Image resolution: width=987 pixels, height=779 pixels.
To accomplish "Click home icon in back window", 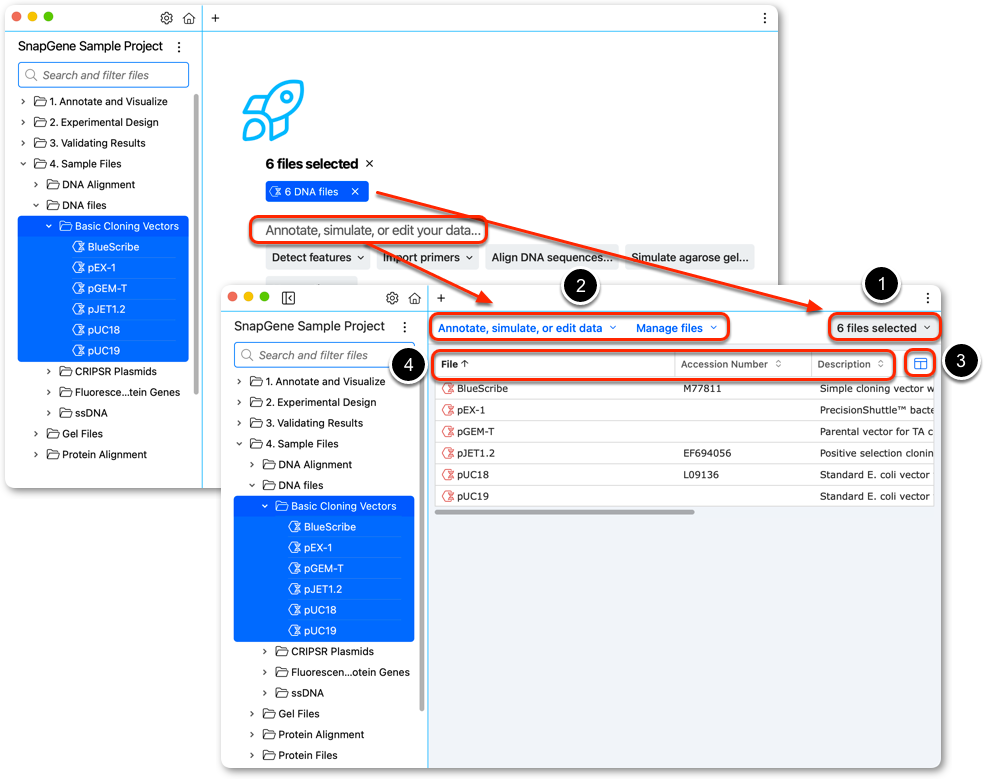I will (189, 18).
